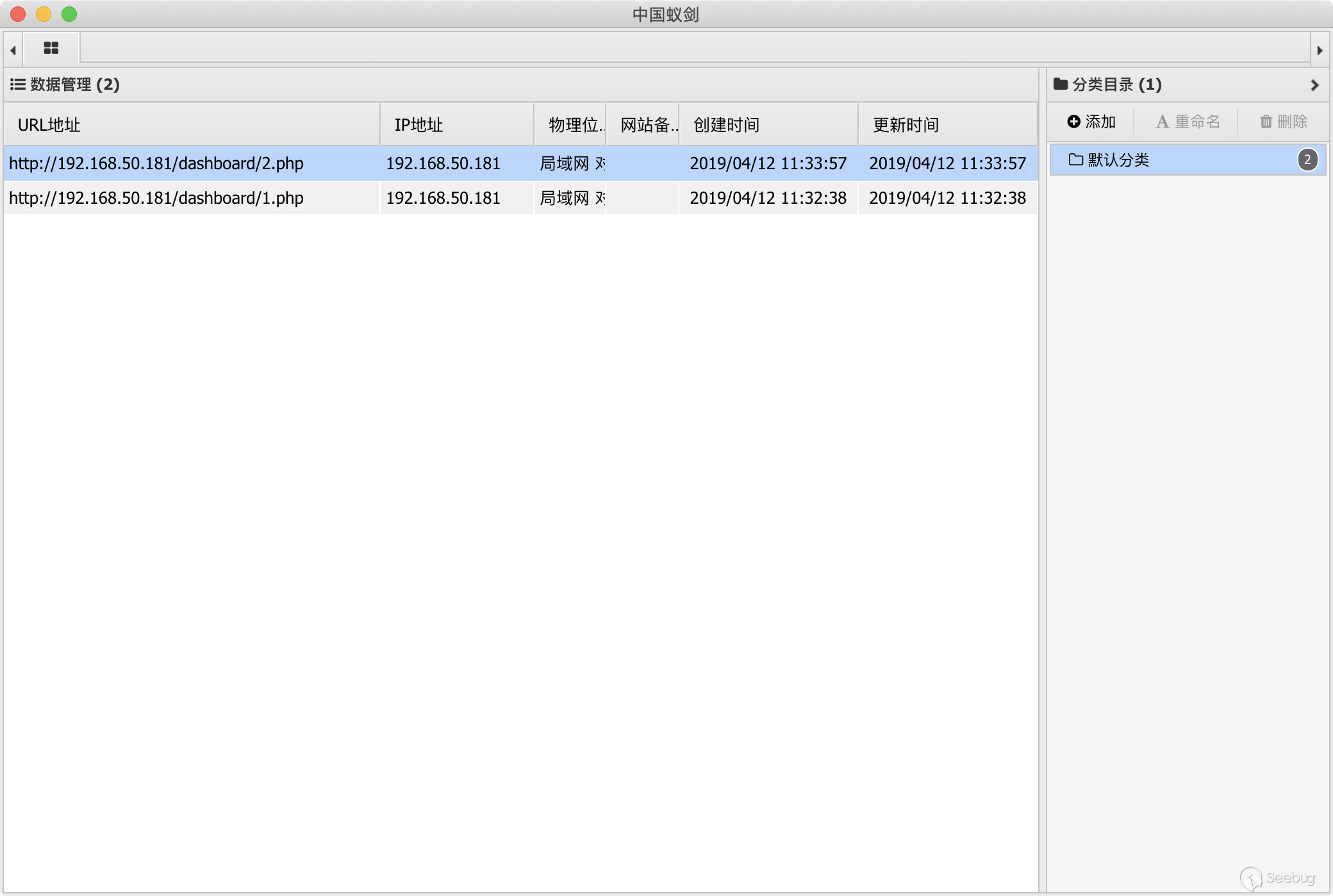Sort by the 创建时间 column header
This screenshot has height=896, width=1333.
point(768,125)
